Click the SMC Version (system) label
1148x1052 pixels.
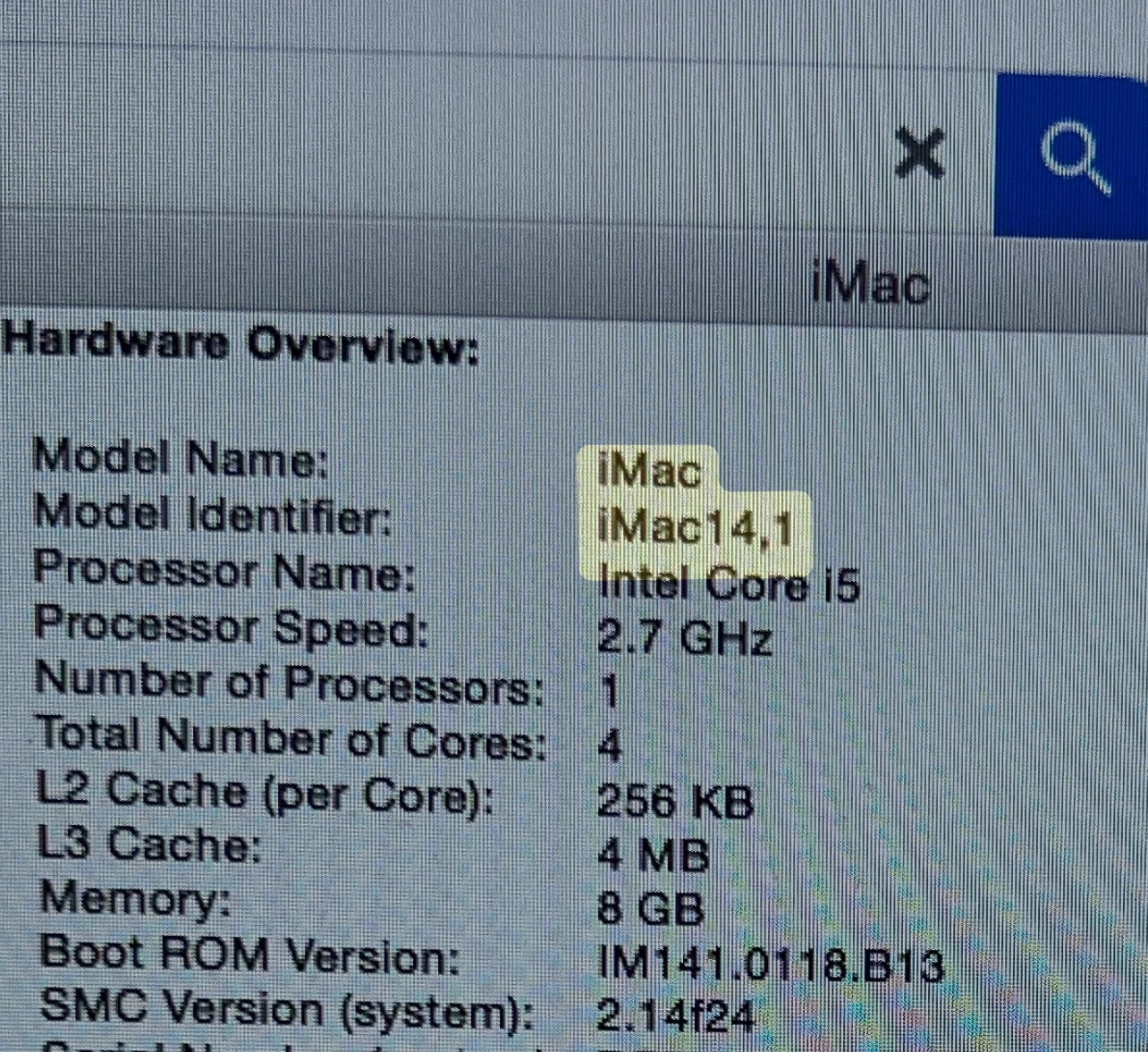click(x=288, y=1010)
